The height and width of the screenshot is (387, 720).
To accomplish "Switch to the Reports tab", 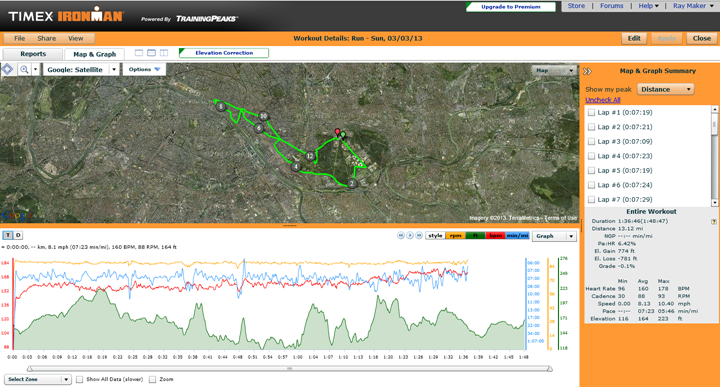I will coord(33,54).
